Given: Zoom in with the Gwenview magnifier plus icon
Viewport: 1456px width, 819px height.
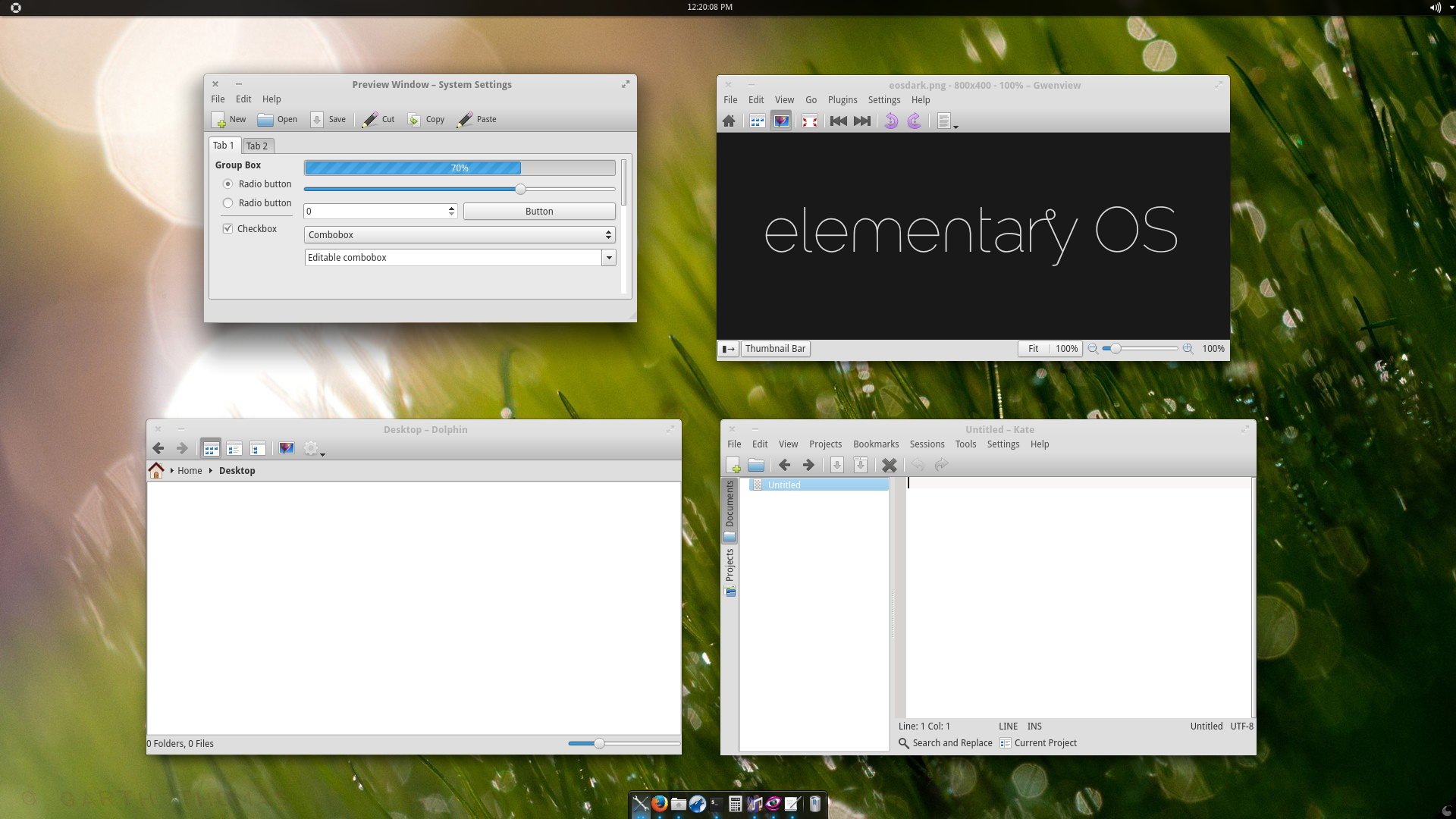Looking at the screenshot, I should (x=1188, y=349).
